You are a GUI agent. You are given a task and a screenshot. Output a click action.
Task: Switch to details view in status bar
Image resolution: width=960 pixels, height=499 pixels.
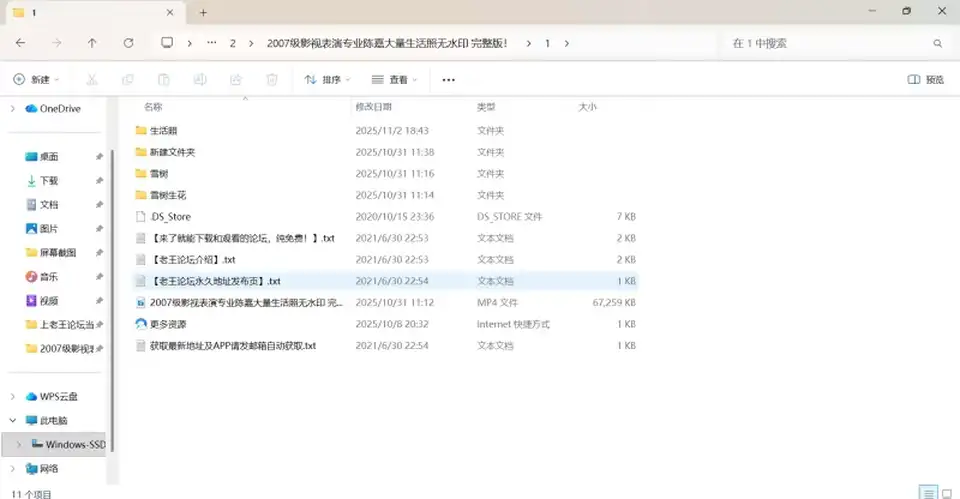(928, 493)
